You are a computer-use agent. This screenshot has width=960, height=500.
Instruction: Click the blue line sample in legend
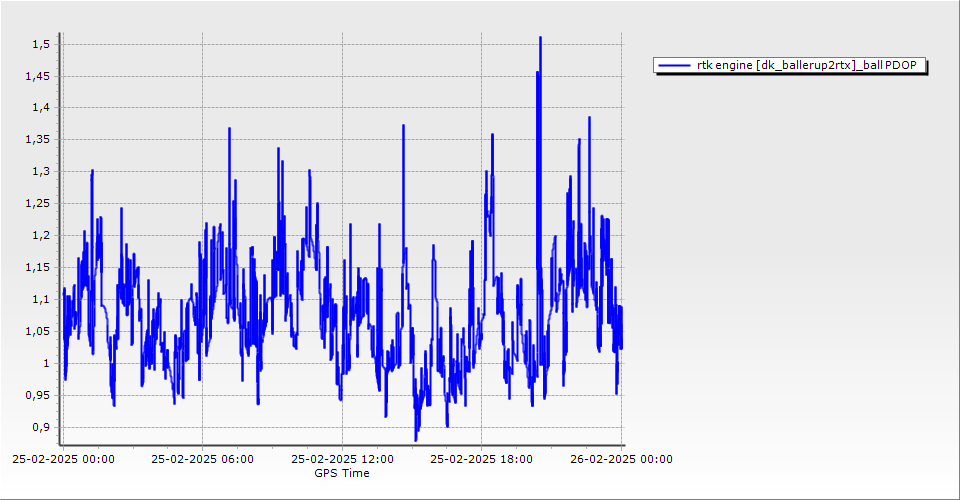pos(674,65)
